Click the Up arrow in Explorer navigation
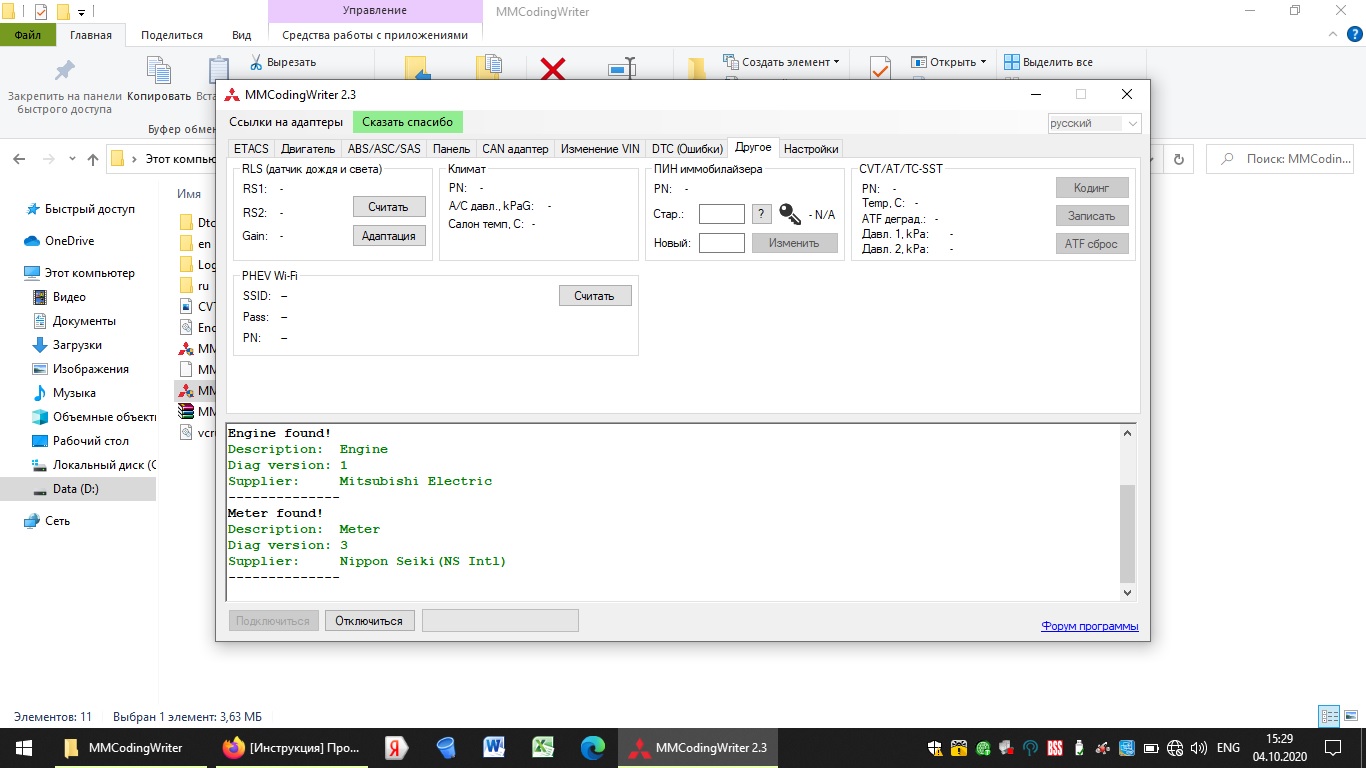This screenshot has width=1366, height=768. pyautogui.click(x=93, y=159)
